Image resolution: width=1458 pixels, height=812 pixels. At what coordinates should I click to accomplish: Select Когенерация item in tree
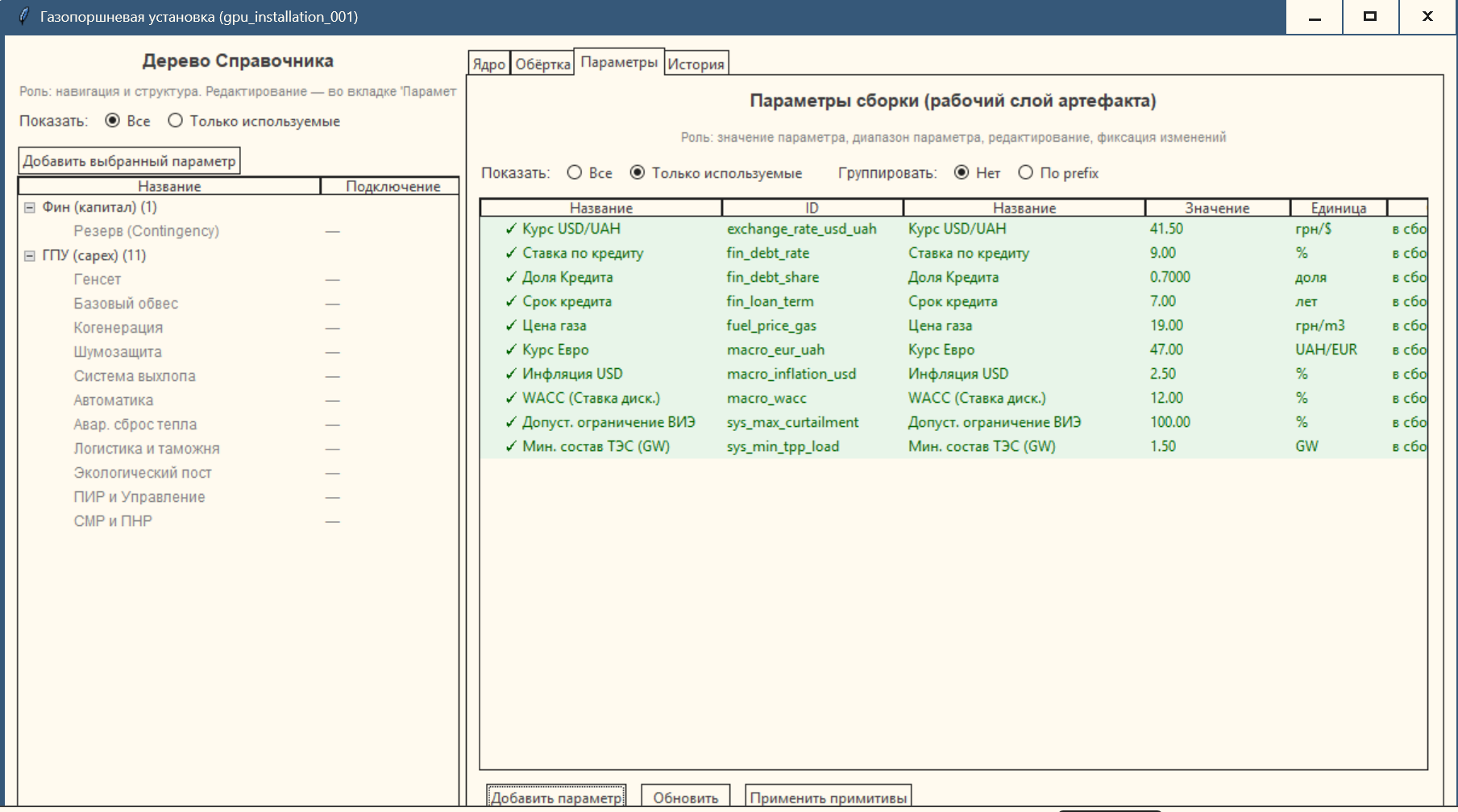[x=118, y=328]
